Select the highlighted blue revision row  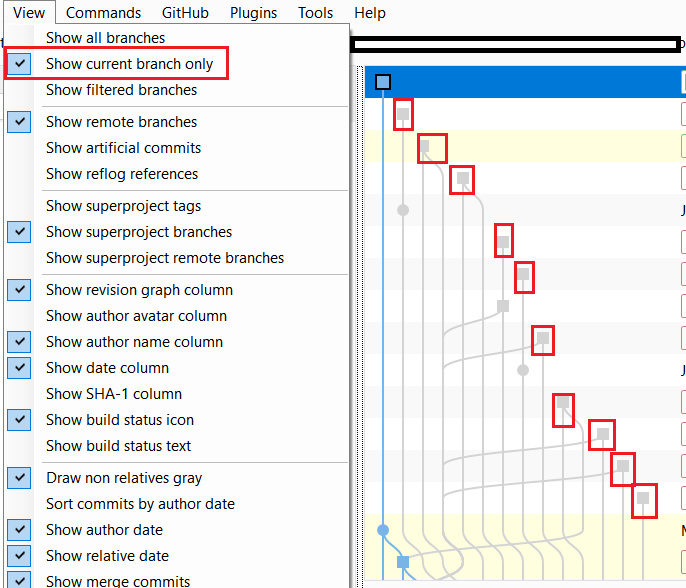(525, 82)
